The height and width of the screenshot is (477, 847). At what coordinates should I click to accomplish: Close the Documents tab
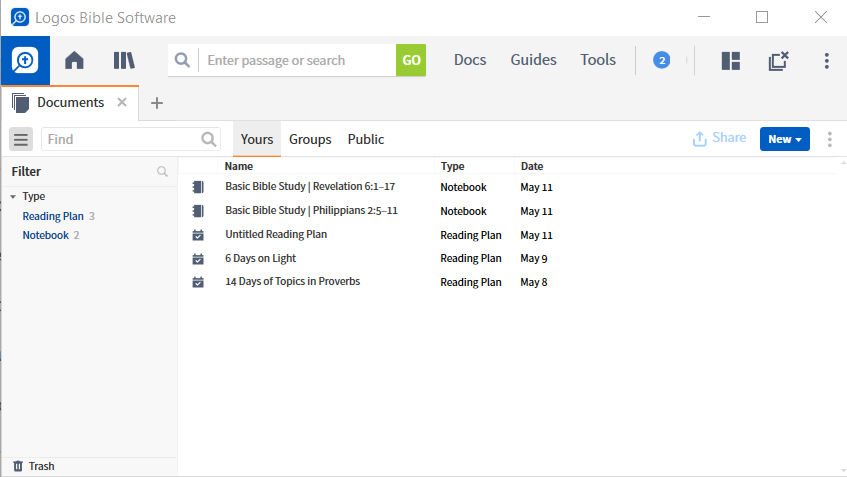(x=122, y=102)
